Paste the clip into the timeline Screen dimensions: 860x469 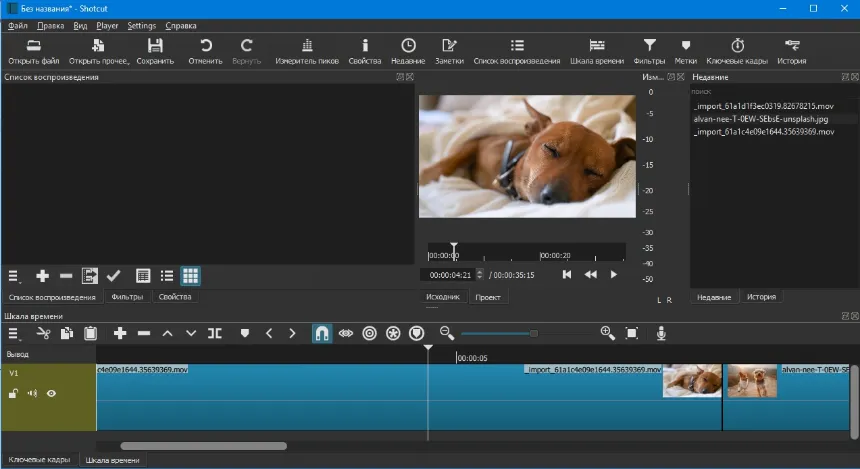90,333
